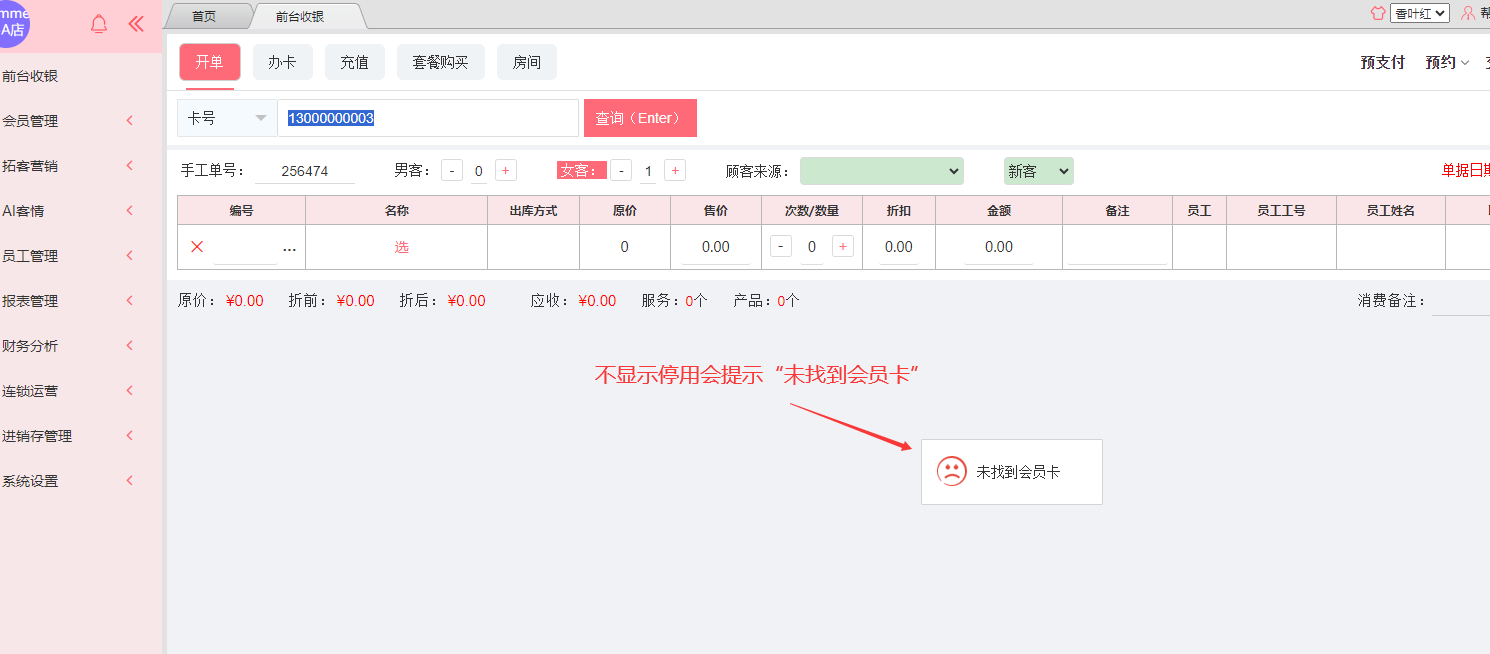This screenshot has width=1490, height=654.
Task: Switch to the 首页 tab
Action: 204,16
